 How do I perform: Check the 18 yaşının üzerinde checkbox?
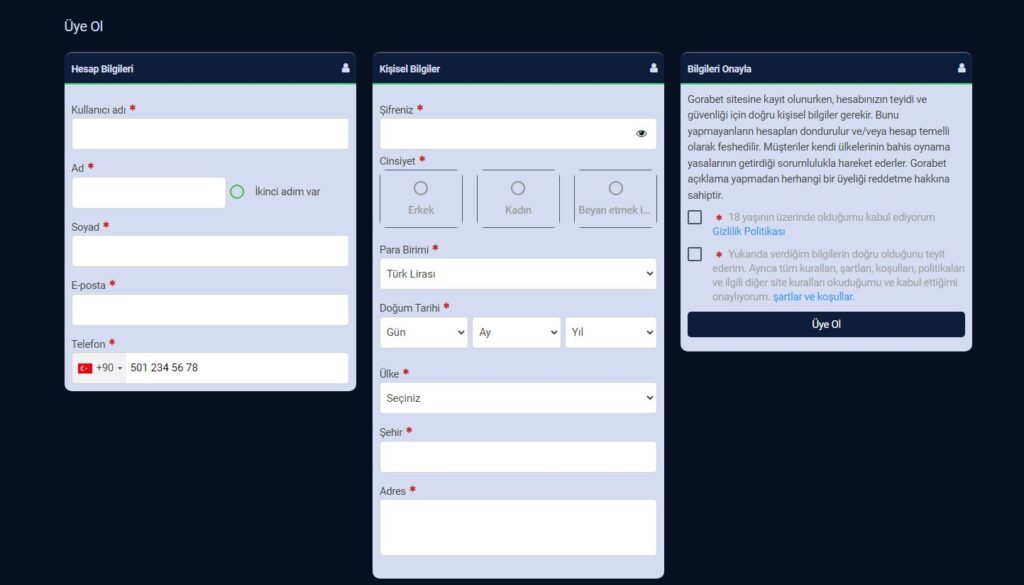click(695, 217)
